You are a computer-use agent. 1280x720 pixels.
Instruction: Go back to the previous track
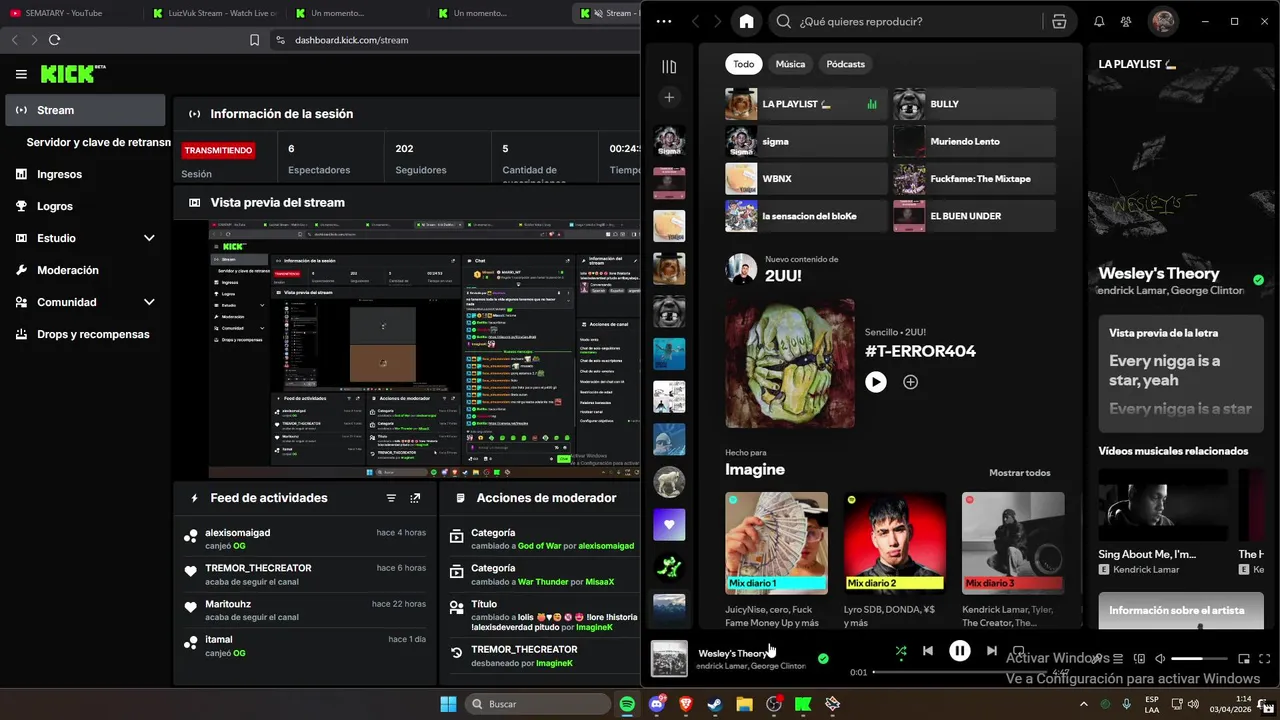coord(928,651)
